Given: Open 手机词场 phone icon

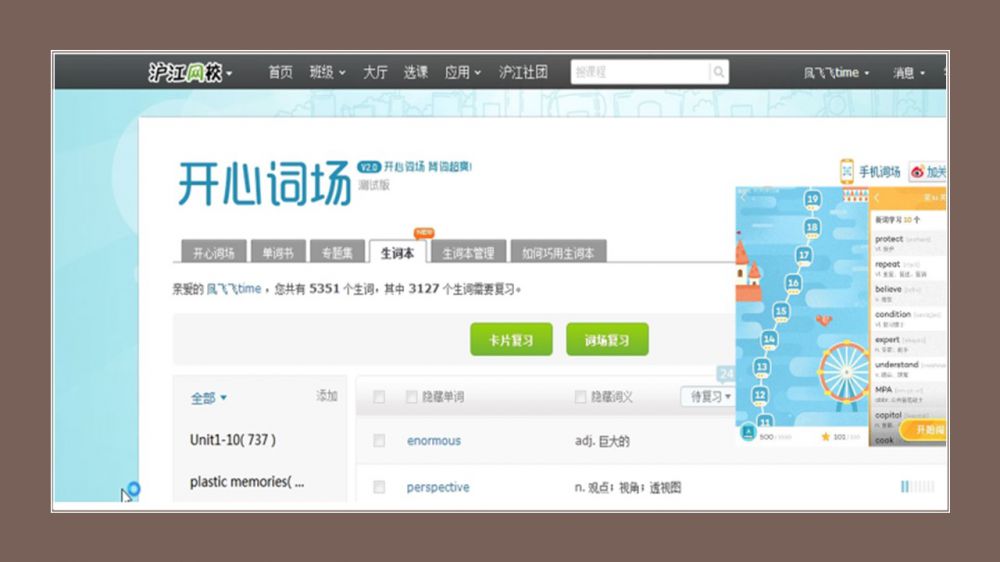Looking at the screenshot, I should click(x=847, y=171).
